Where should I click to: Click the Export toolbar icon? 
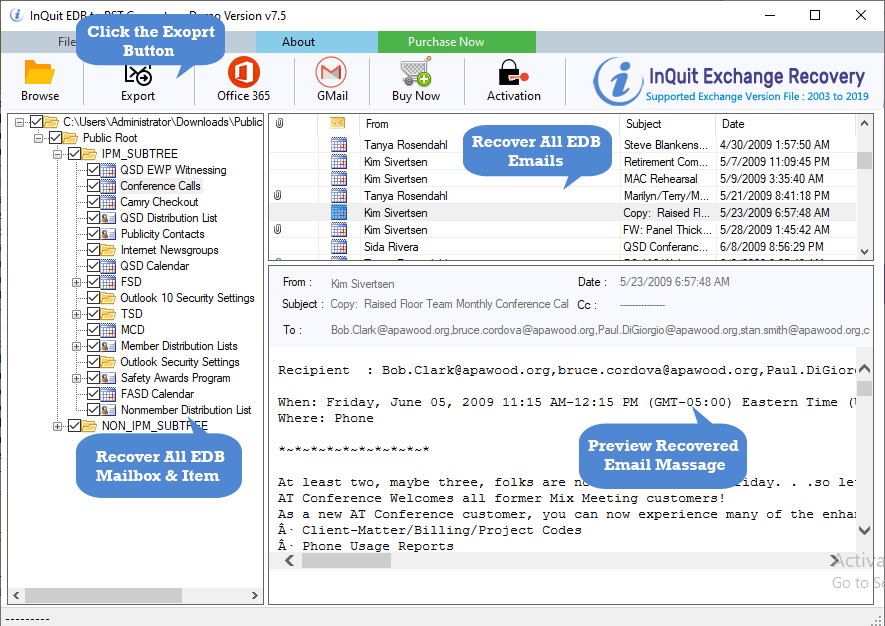(138, 75)
